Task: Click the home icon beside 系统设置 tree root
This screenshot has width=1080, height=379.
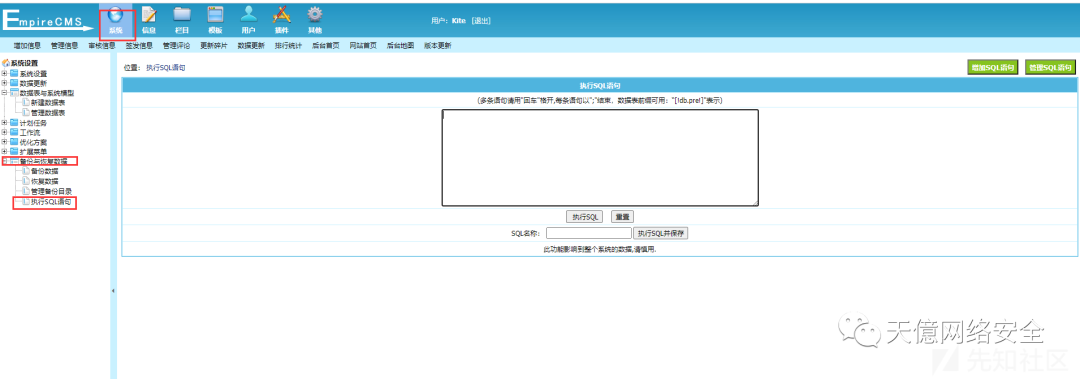Action: pyautogui.click(x=6, y=63)
